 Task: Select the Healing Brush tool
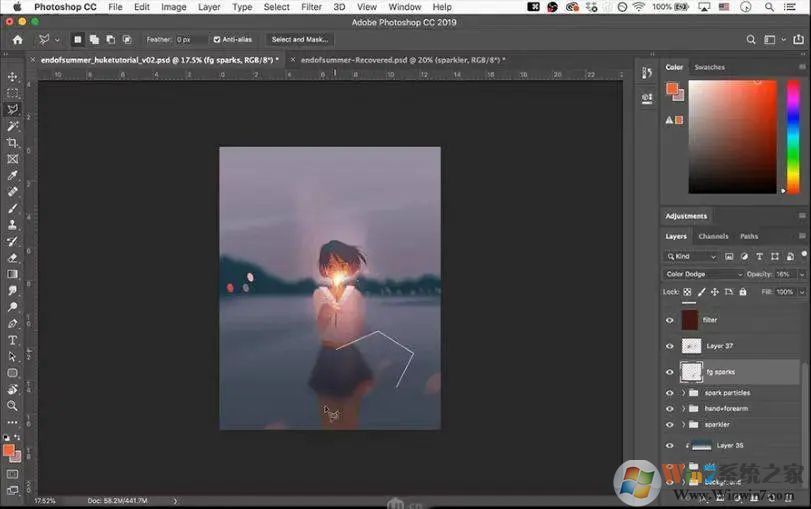tap(12, 191)
